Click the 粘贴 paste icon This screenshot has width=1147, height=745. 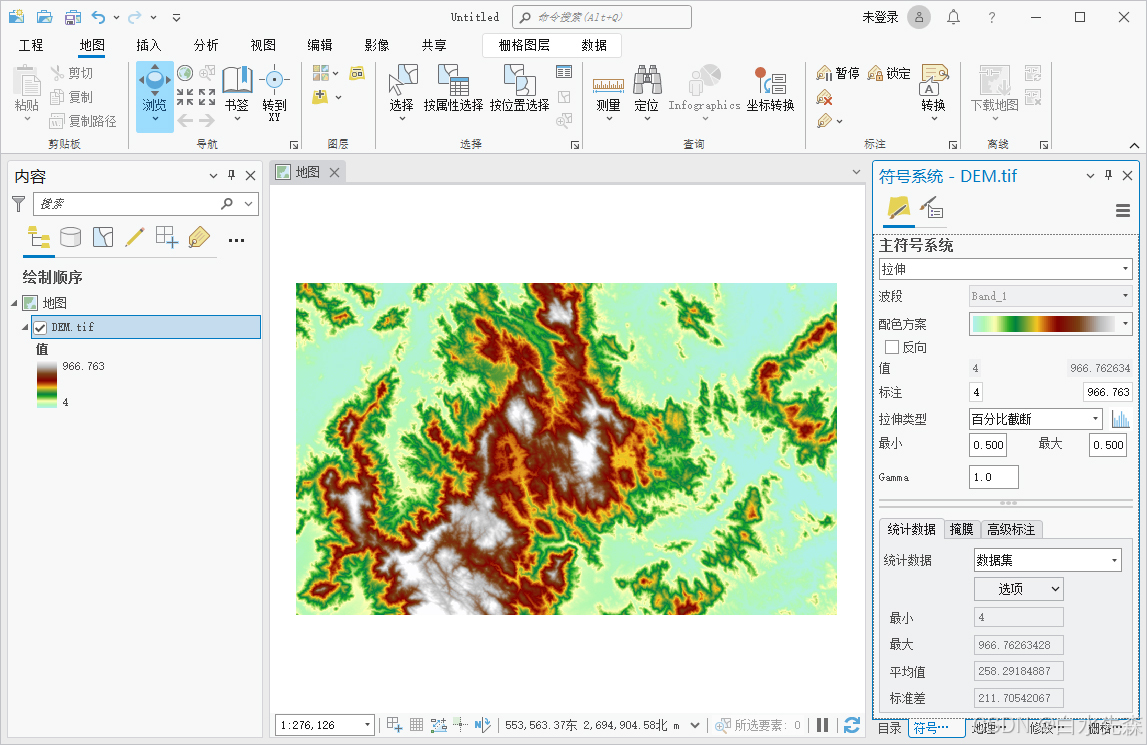click(27, 80)
